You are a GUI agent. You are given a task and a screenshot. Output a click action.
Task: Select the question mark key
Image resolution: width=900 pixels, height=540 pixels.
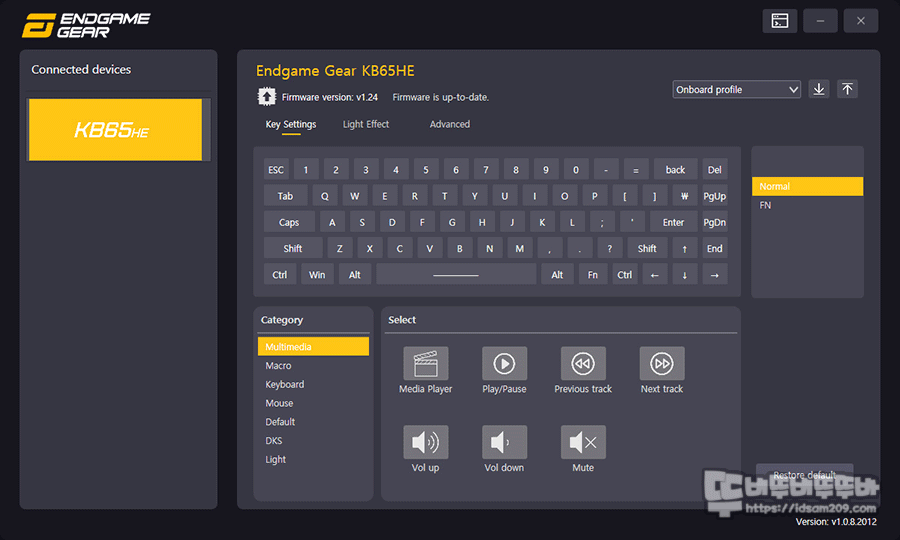tap(610, 248)
